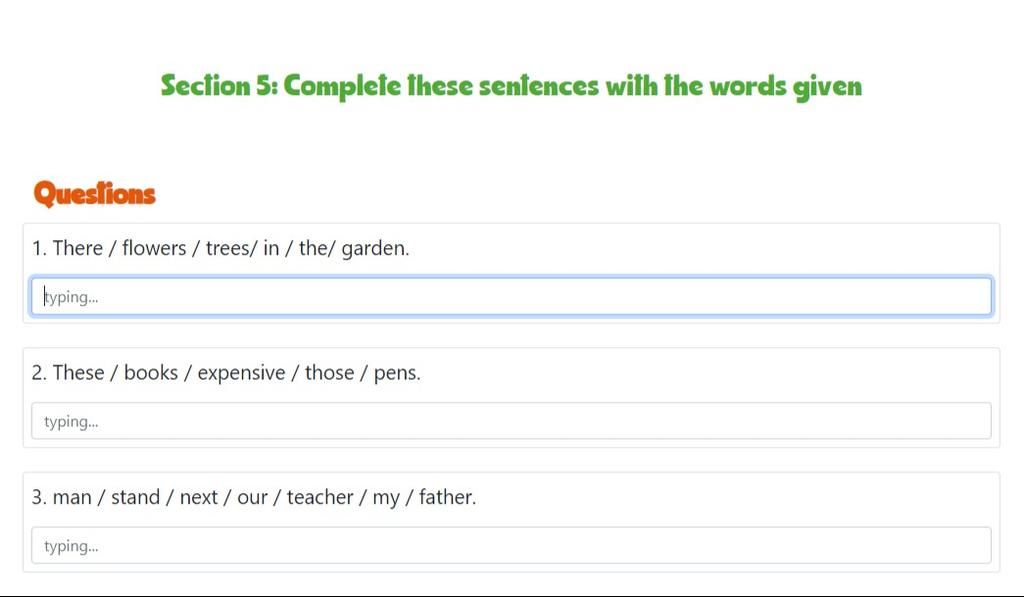
Task: Click the word 'teacher' in question 3
Action: pos(320,497)
